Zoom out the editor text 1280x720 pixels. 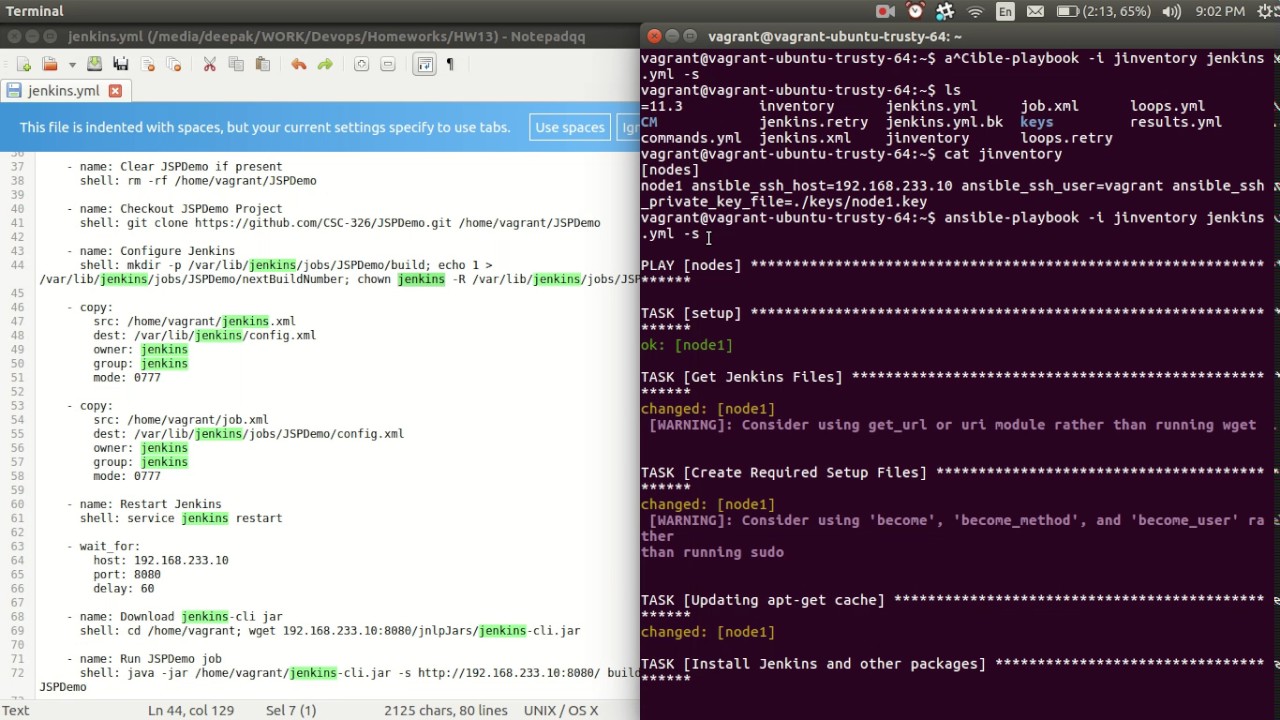(387, 64)
